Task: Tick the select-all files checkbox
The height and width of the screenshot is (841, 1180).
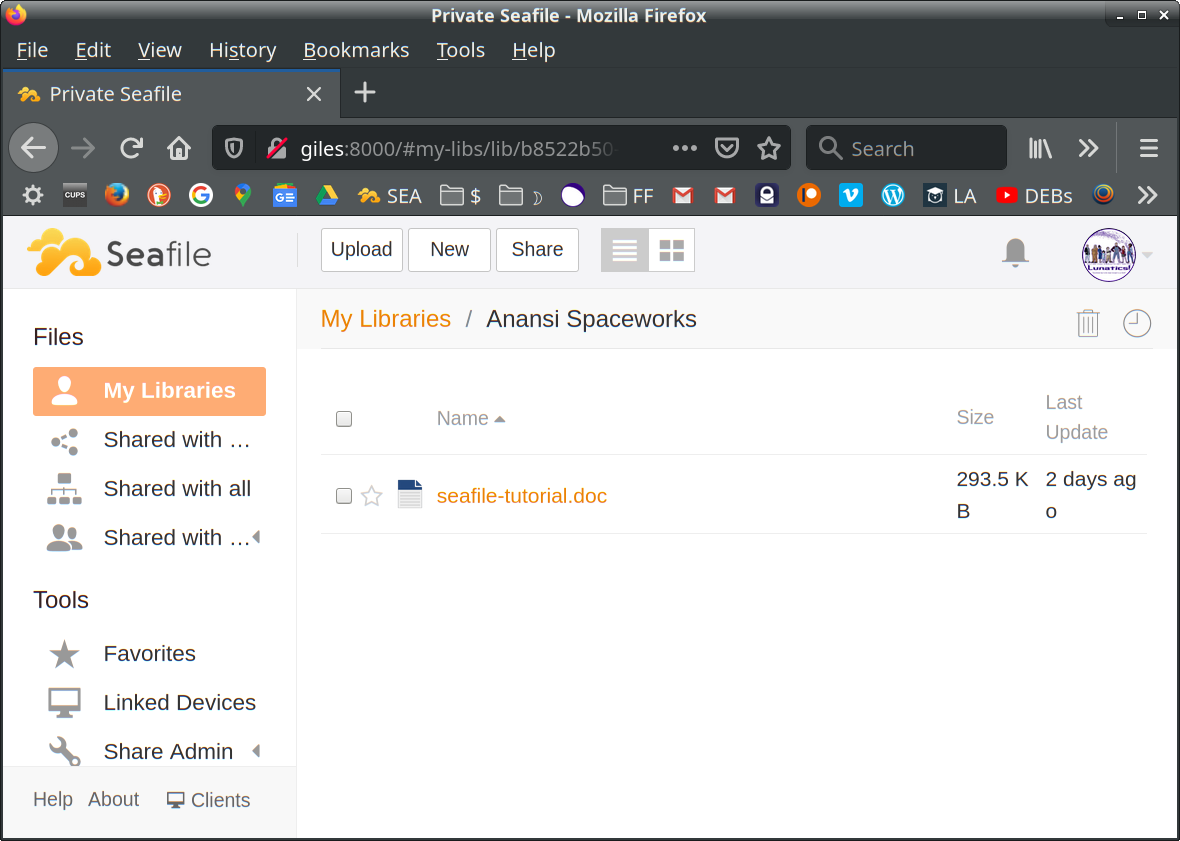Action: point(344,419)
